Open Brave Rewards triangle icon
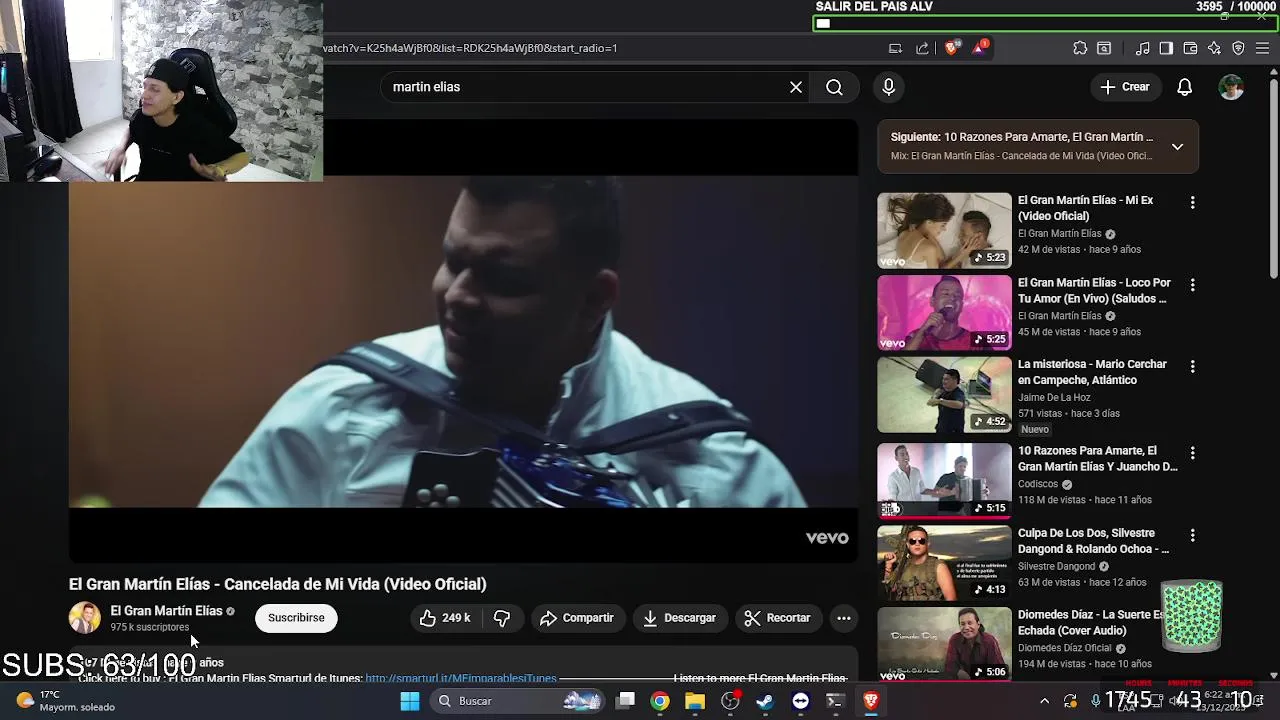 coord(978,47)
